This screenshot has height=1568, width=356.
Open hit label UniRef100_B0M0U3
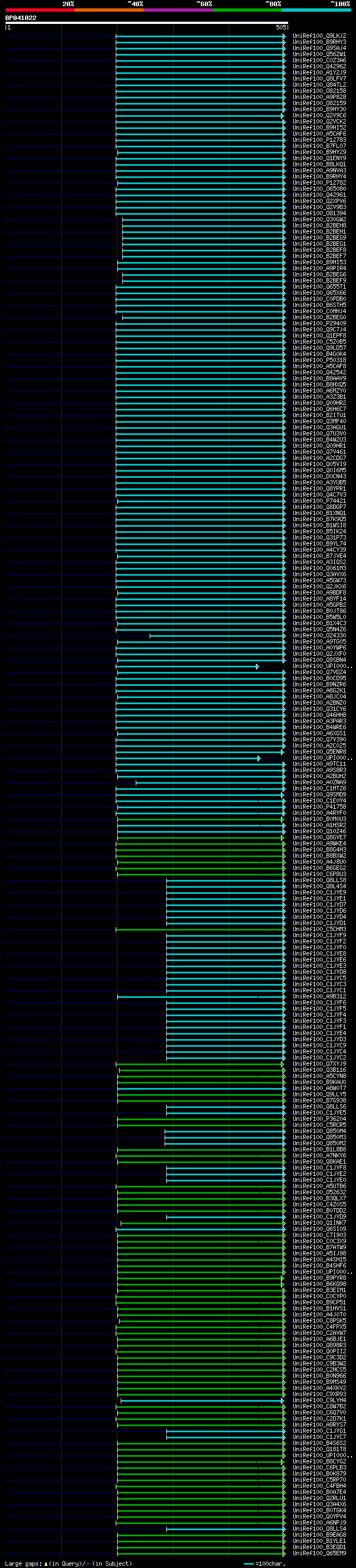tap(319, 819)
